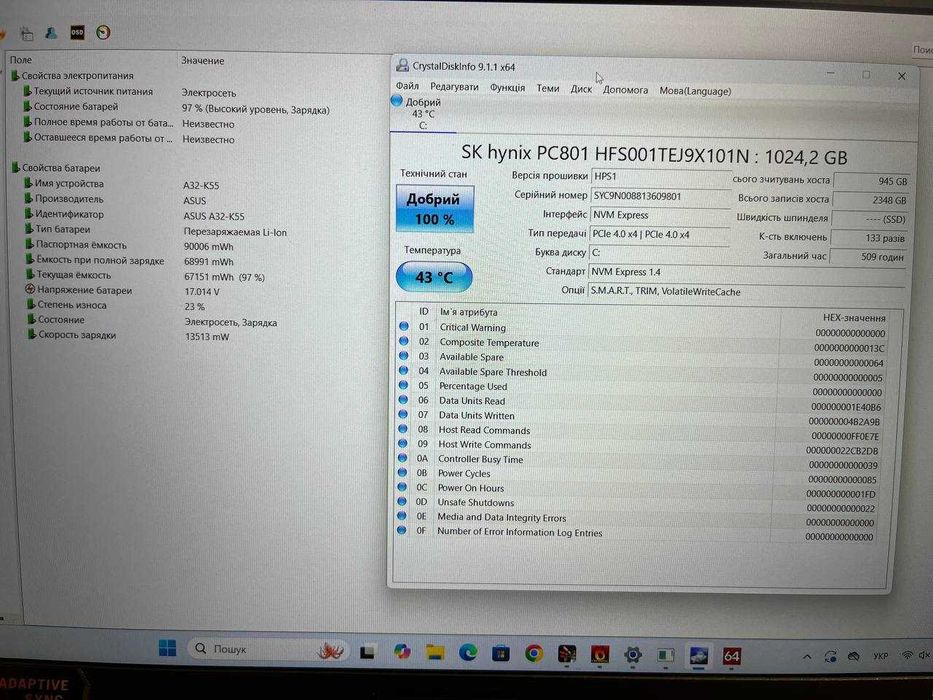Open the Допомога menu
Viewport: 933px width, 700px height.
[625, 90]
